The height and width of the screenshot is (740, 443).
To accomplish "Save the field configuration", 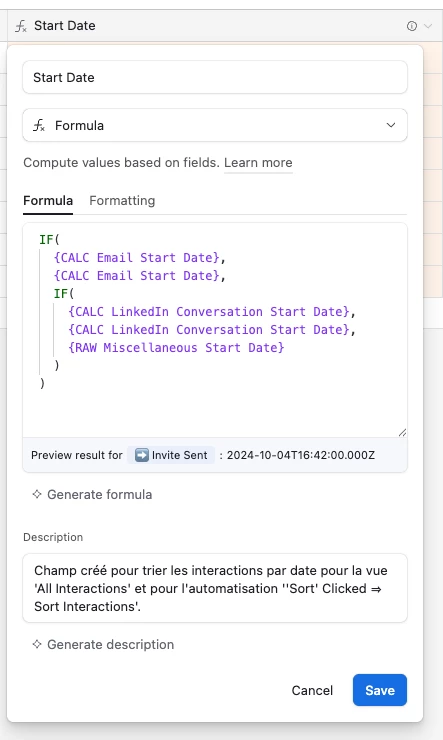I will pos(380,690).
